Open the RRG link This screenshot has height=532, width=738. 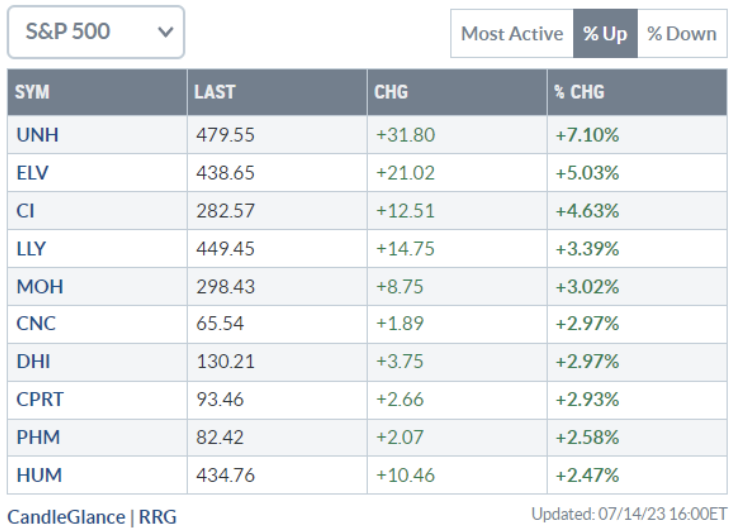click(x=156, y=516)
